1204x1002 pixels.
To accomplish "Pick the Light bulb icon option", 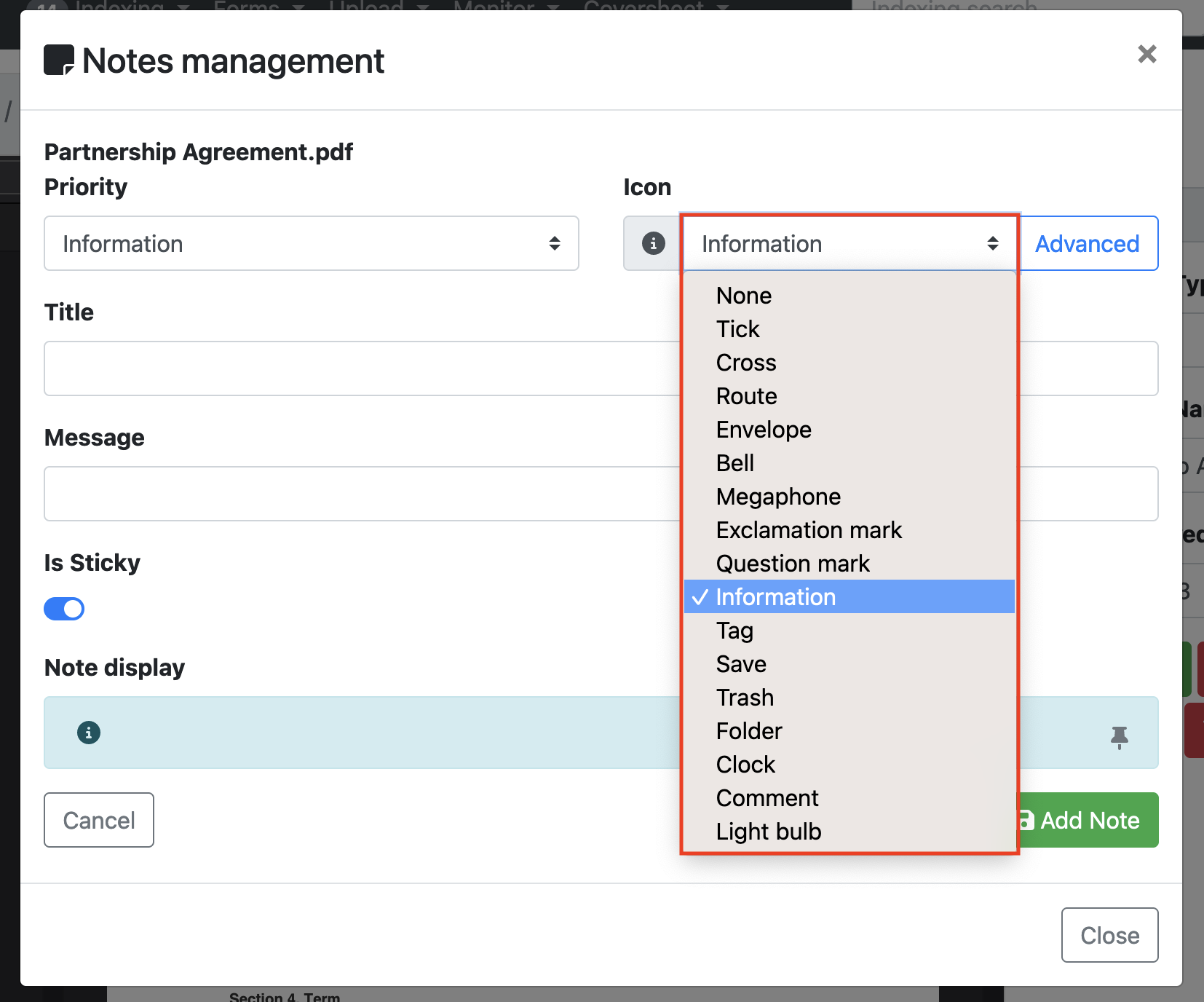I will tap(768, 832).
